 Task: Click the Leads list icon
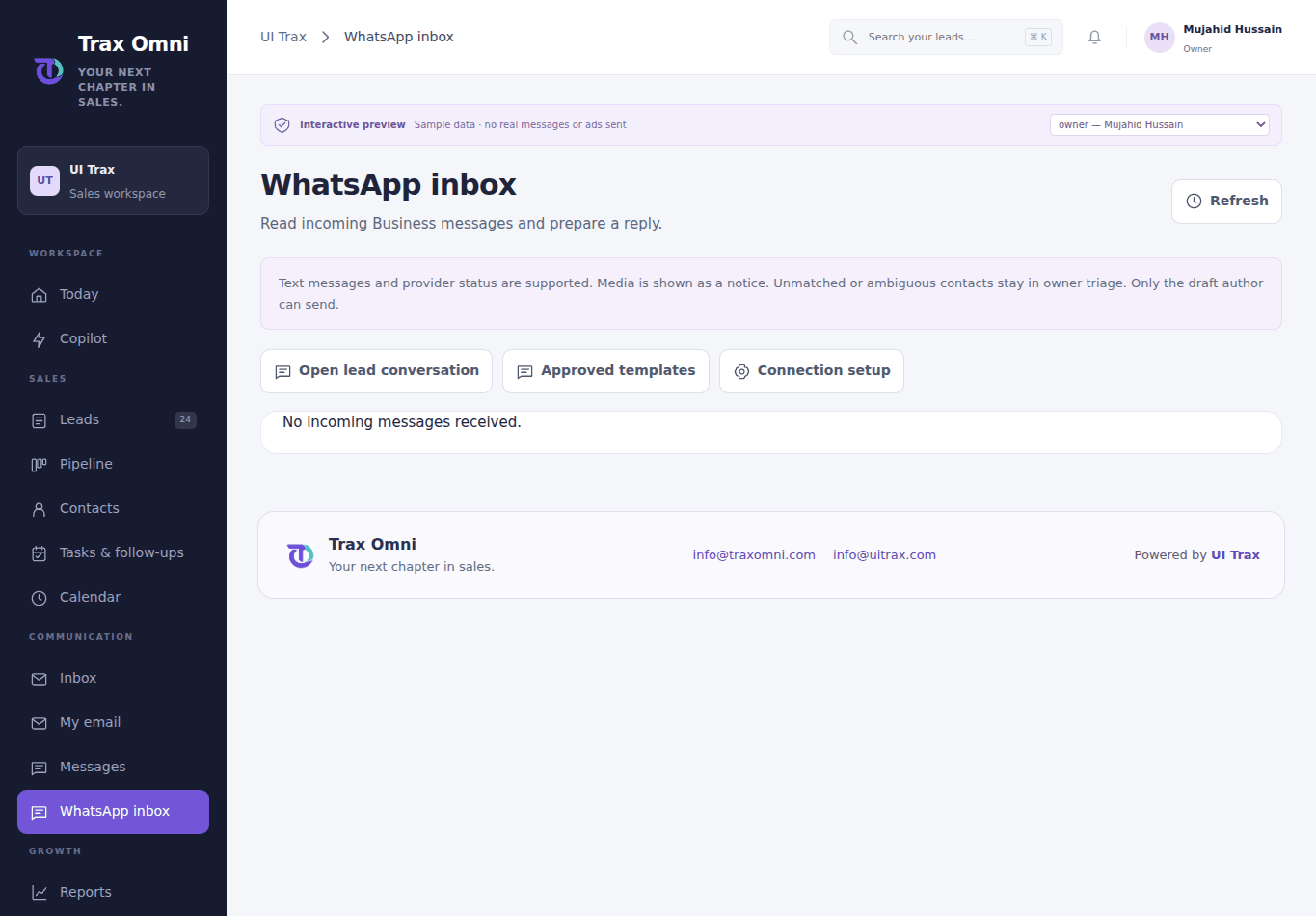pos(40,420)
